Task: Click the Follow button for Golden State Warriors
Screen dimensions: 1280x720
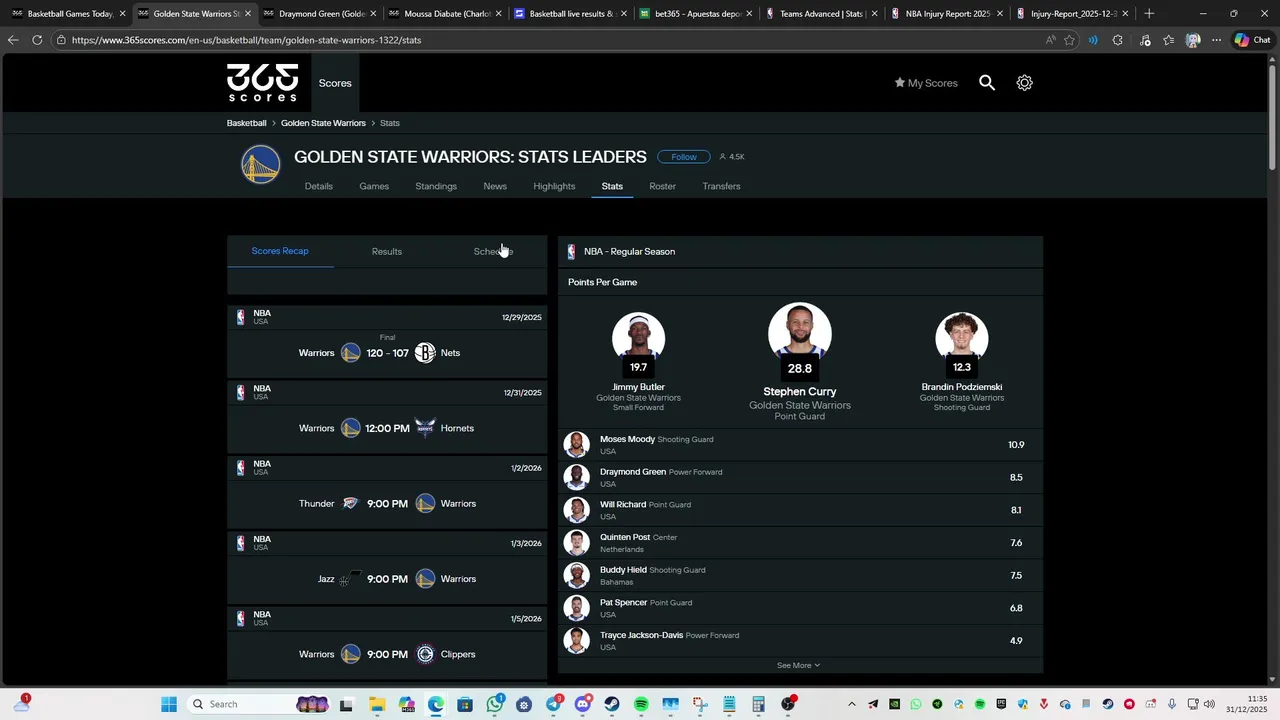Action: 684,157
